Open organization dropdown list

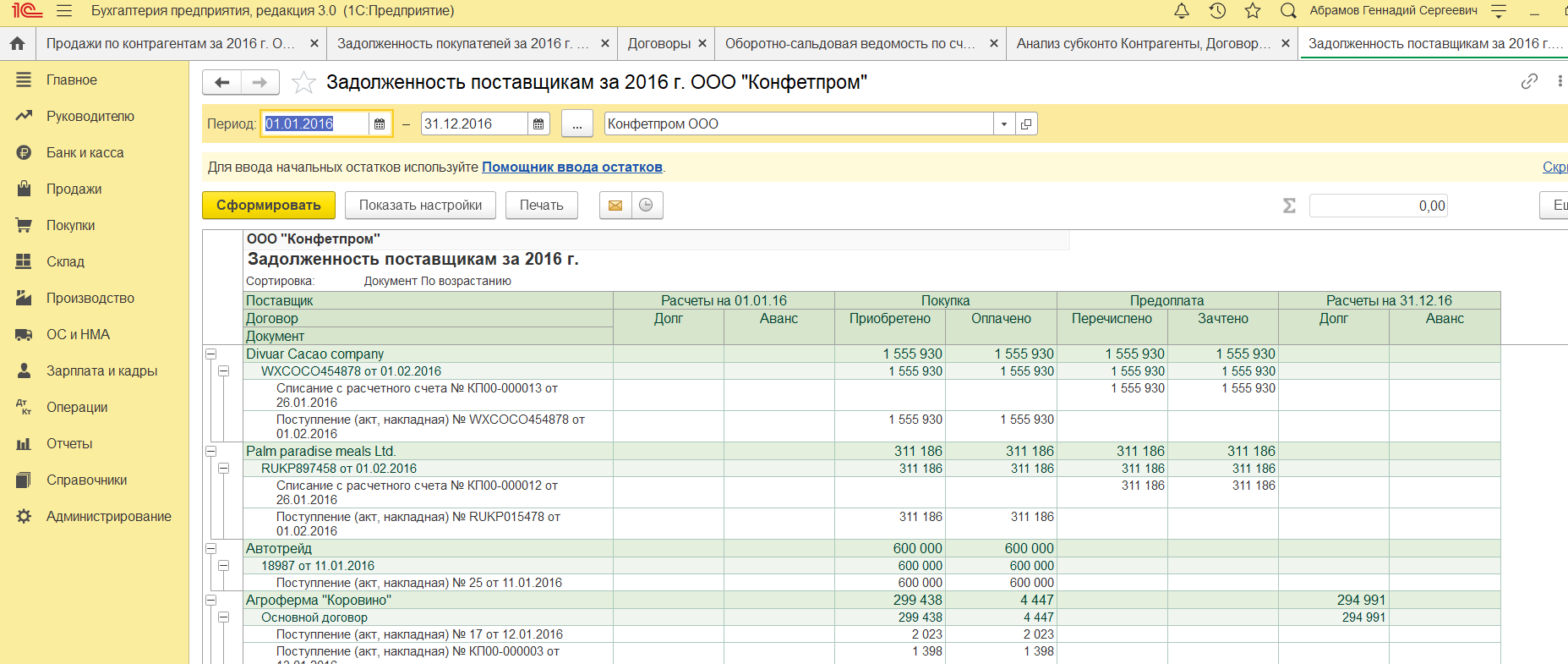1003,124
